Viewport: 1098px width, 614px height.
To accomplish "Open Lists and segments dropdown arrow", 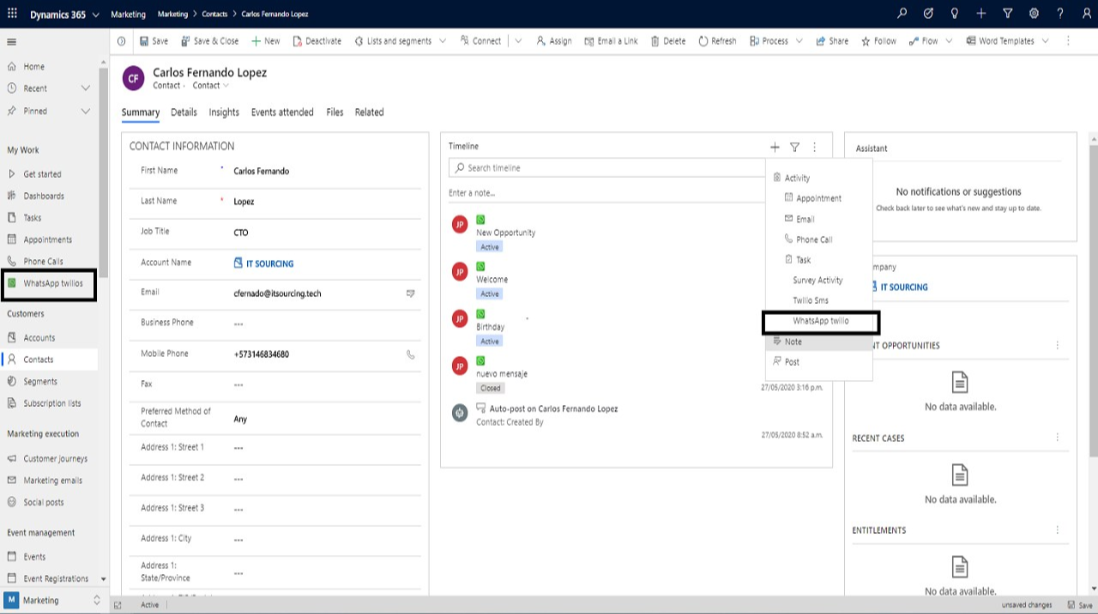I will click(x=443, y=41).
